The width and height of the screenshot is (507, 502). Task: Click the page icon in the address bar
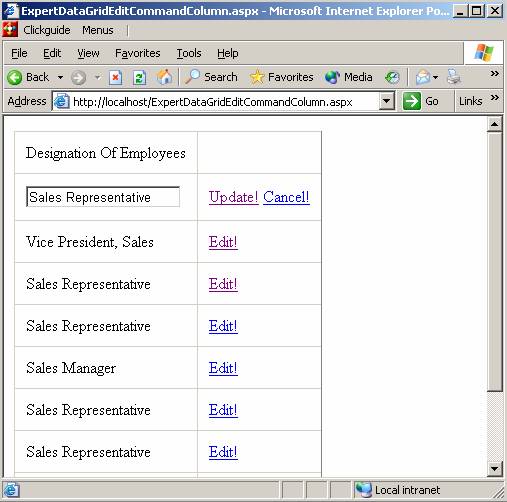62,101
